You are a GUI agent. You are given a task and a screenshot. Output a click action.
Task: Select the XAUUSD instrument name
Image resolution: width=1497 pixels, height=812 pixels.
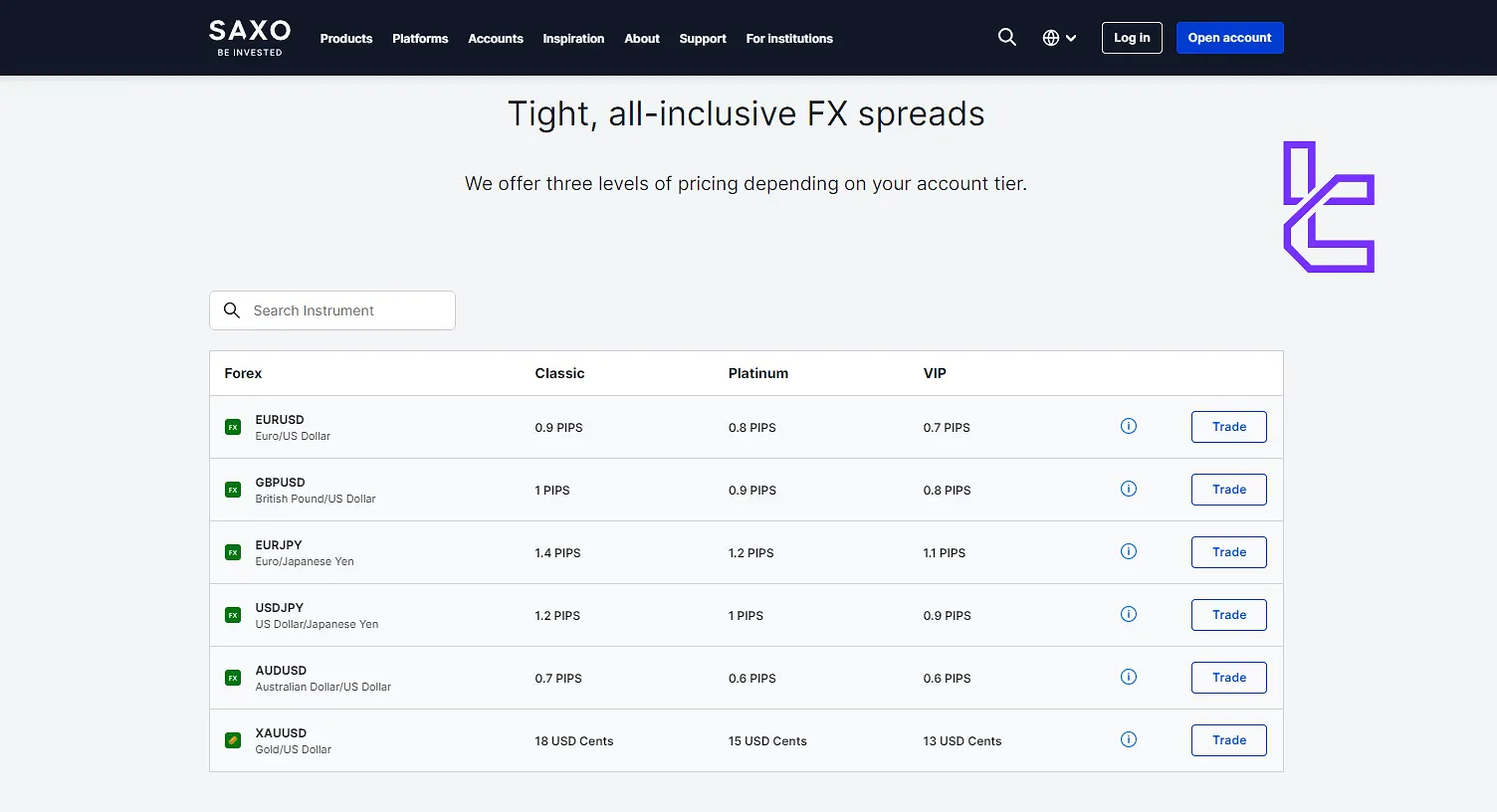(x=281, y=733)
